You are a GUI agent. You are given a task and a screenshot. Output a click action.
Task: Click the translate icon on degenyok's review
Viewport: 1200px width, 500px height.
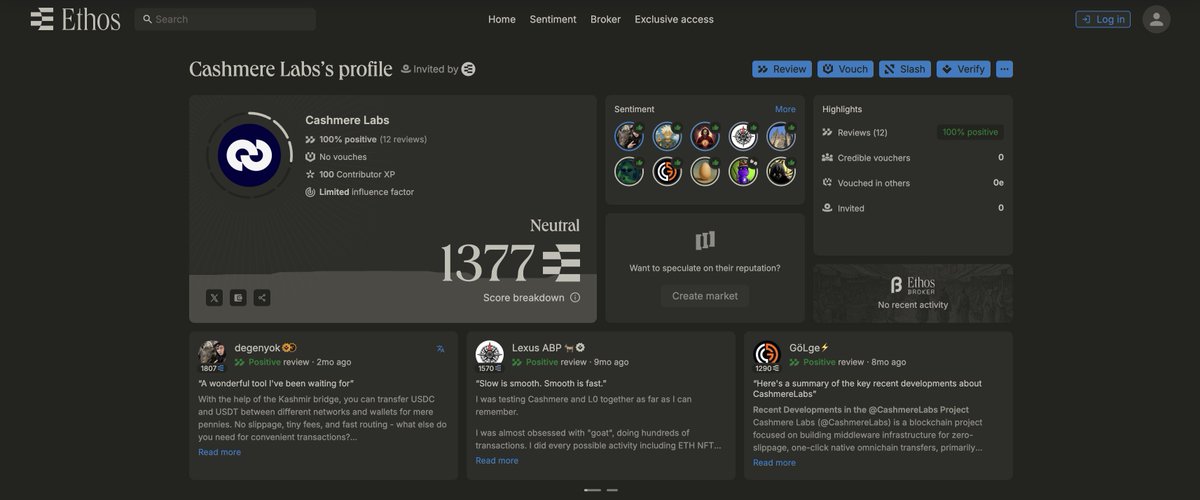click(441, 349)
